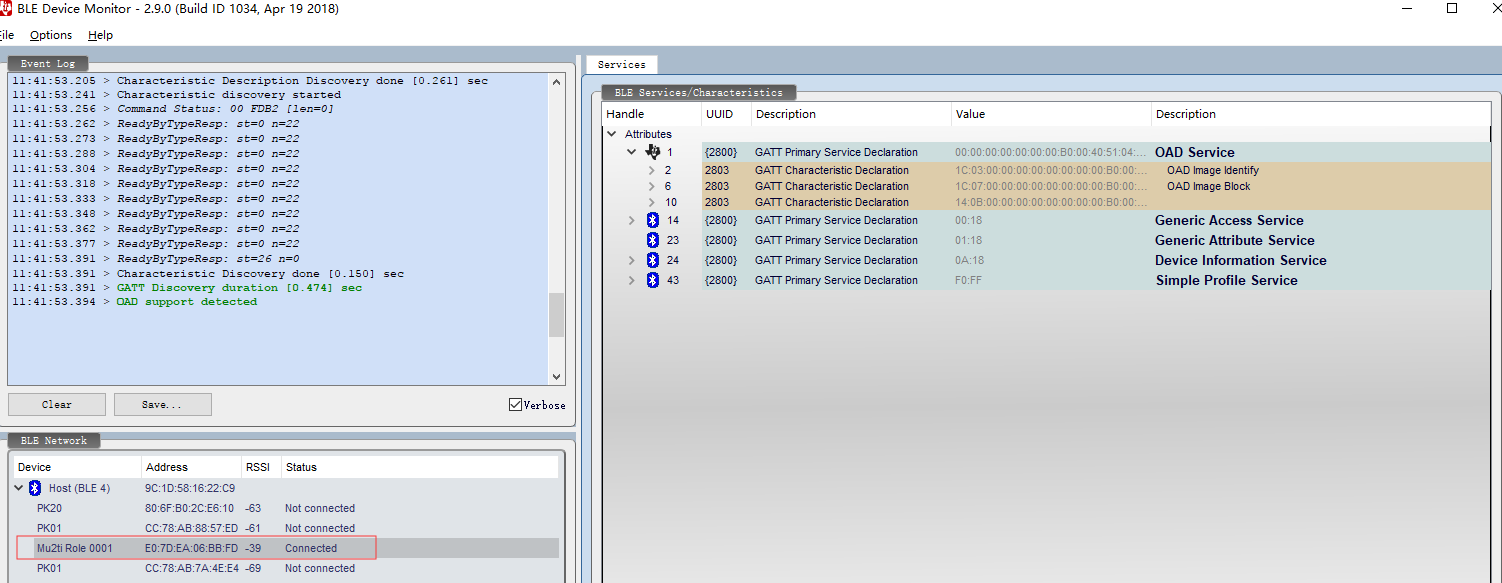Select PK01 device with address CC:78:AB:7A:4E:E4

pyautogui.click(x=286, y=568)
